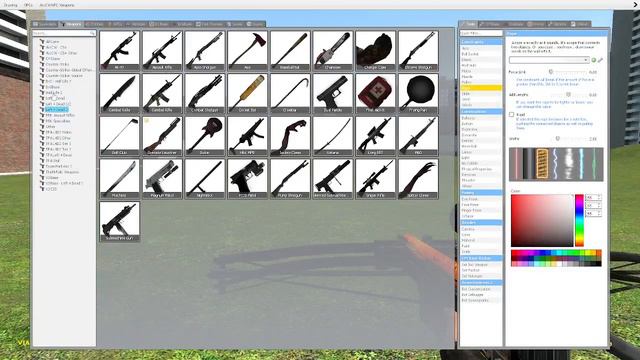This screenshot has width=640, height=360.
Task: Open the Spawnlists tab
Action: (45, 24)
